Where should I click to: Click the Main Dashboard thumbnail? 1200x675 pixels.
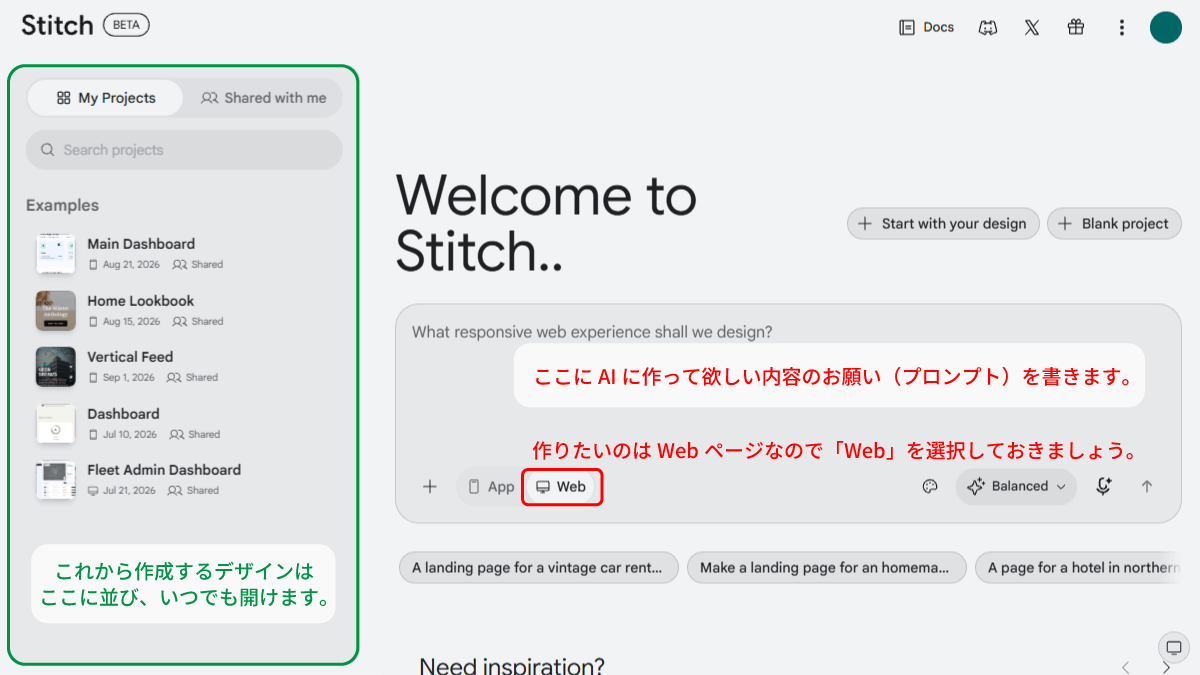click(x=56, y=254)
